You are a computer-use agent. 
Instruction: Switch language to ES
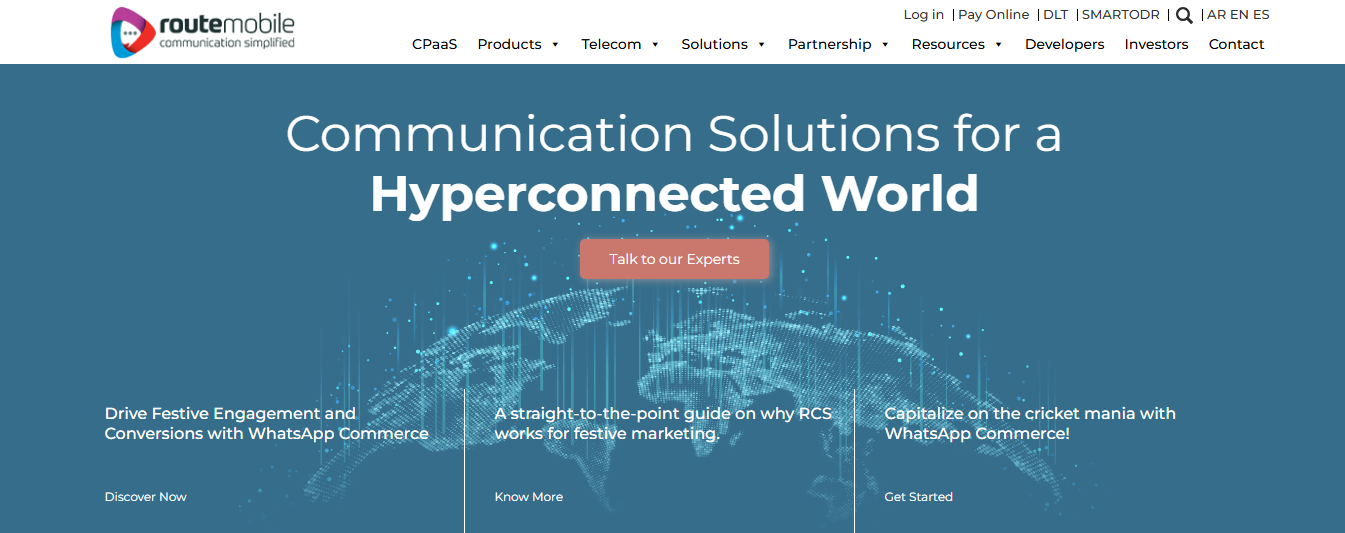[x=1261, y=15]
